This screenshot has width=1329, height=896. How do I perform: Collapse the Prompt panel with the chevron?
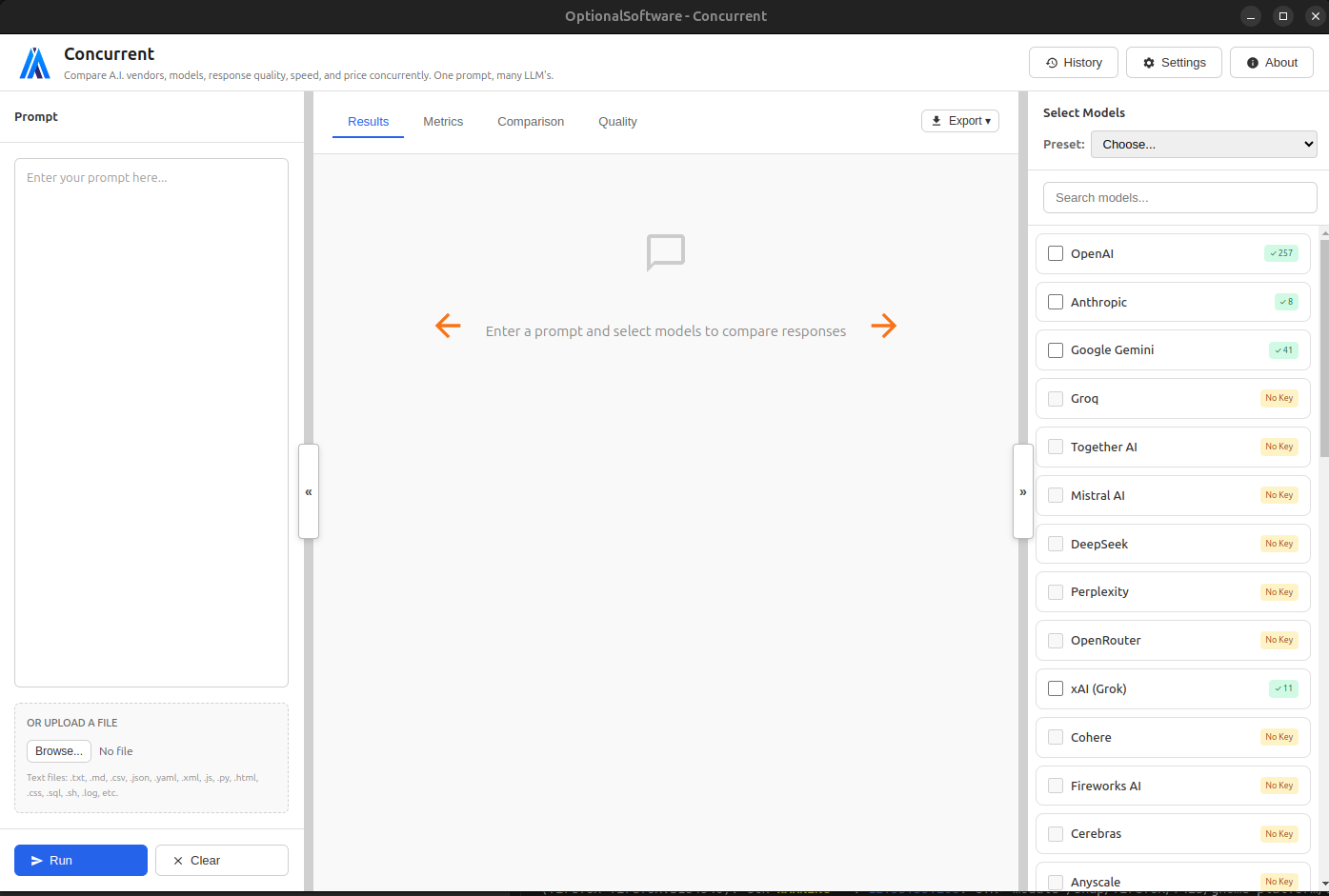pyautogui.click(x=308, y=491)
